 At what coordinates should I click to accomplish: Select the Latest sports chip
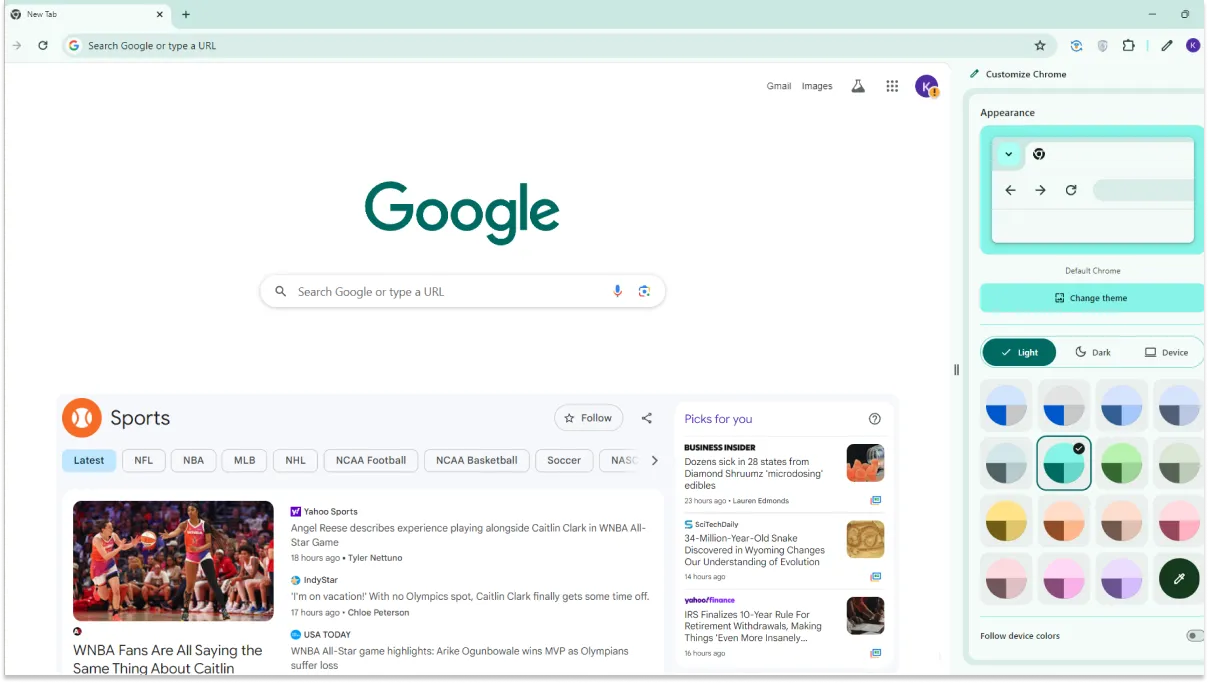tap(89, 460)
